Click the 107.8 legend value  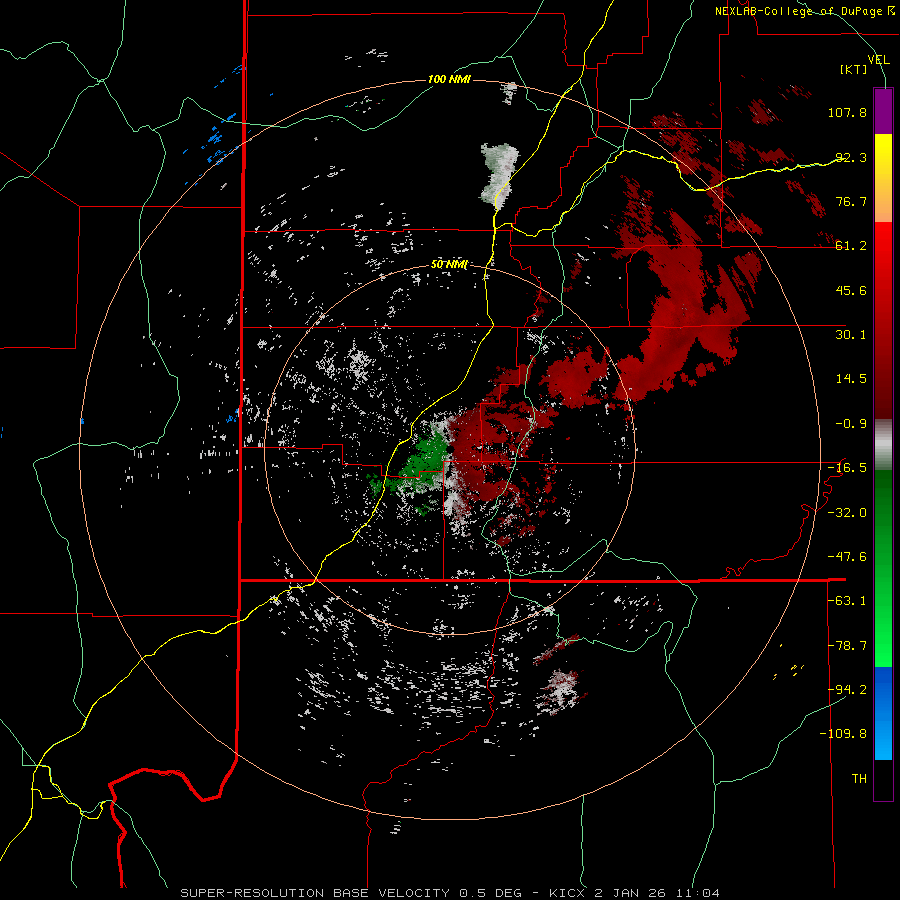(847, 112)
